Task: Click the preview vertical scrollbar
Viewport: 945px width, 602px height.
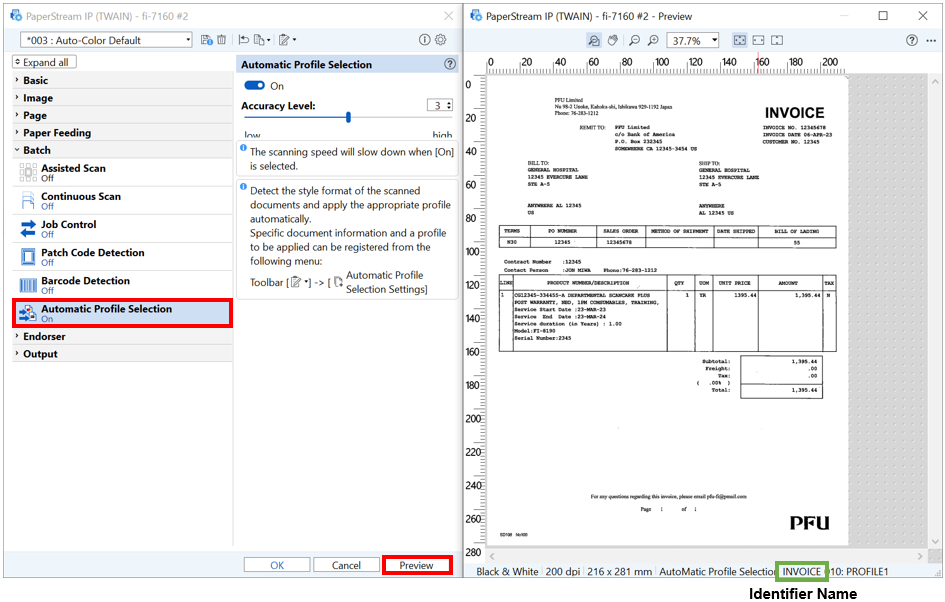Action: click(935, 310)
